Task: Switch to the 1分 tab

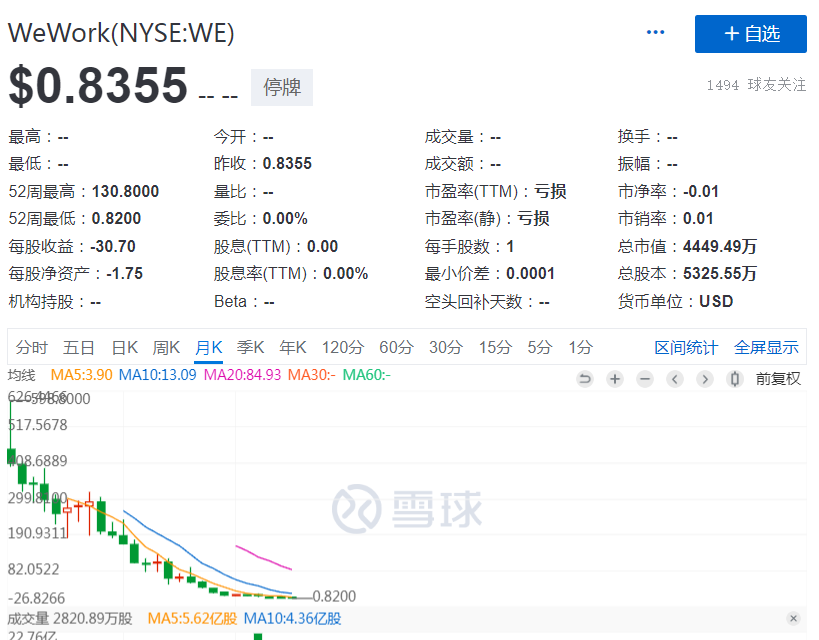Action: (x=581, y=347)
